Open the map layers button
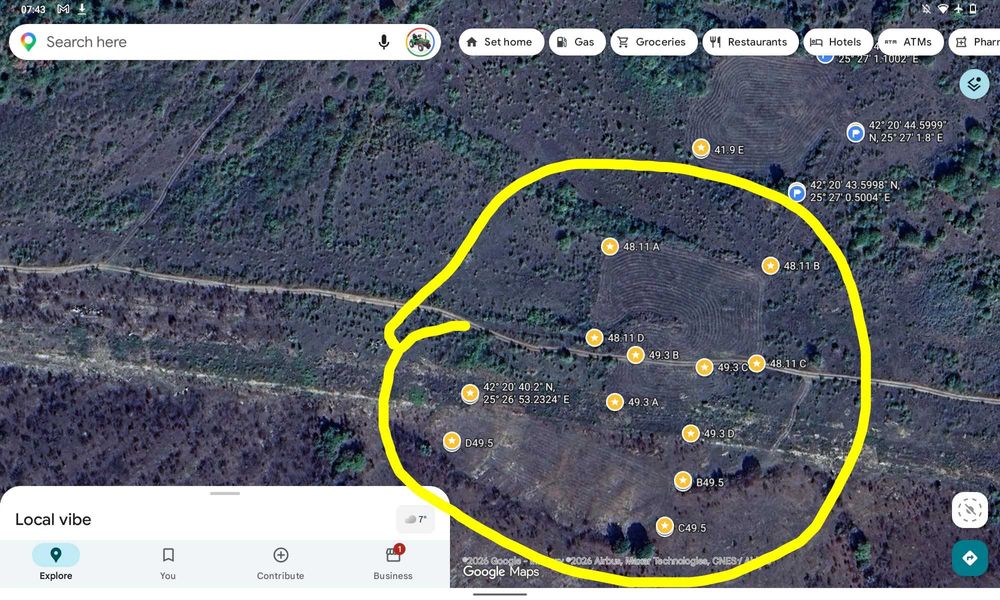1000x600 pixels. [x=974, y=84]
